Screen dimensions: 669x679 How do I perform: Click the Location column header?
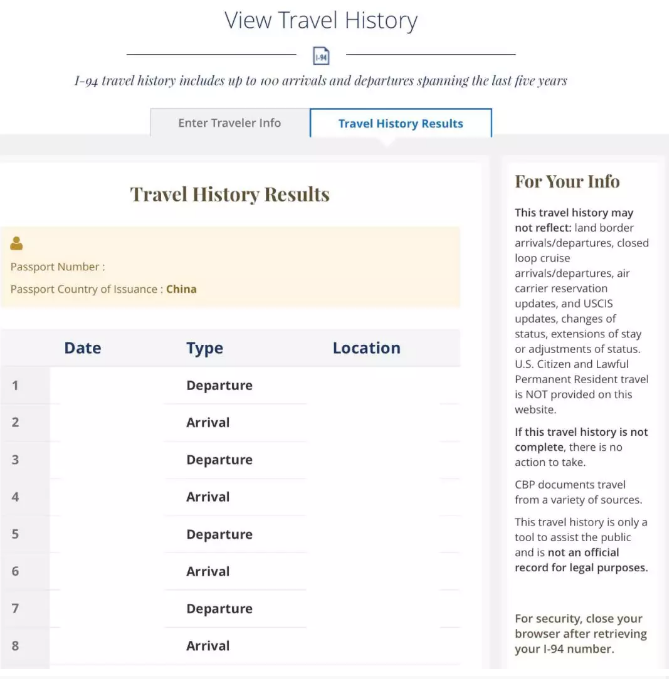[366, 348]
